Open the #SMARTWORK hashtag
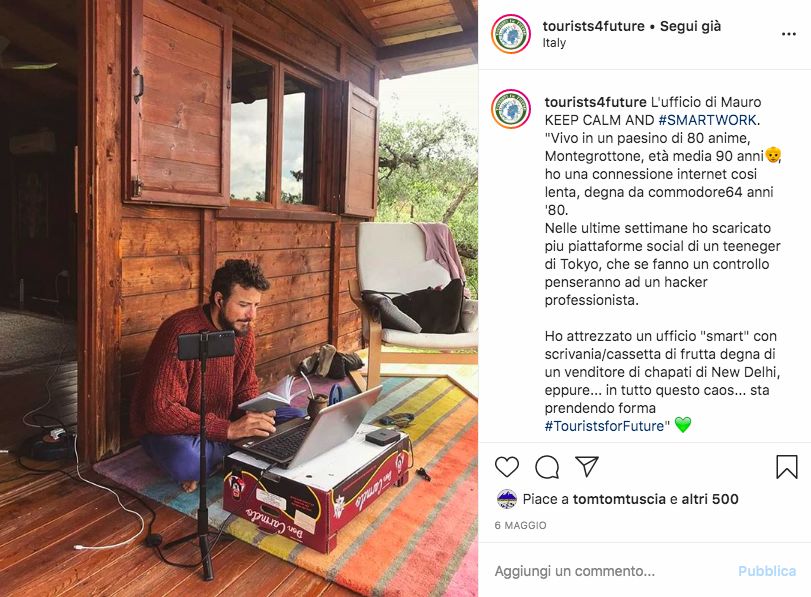811x597 pixels. (x=707, y=120)
